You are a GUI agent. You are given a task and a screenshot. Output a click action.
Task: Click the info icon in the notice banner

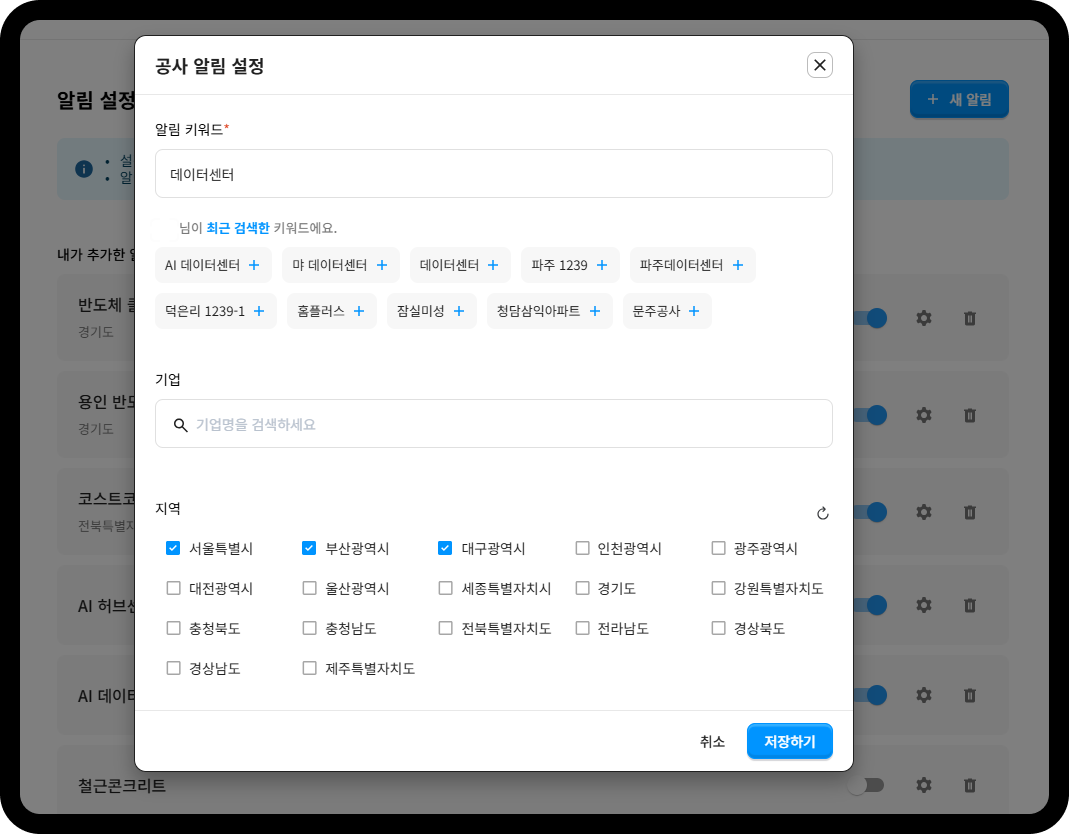point(84,168)
